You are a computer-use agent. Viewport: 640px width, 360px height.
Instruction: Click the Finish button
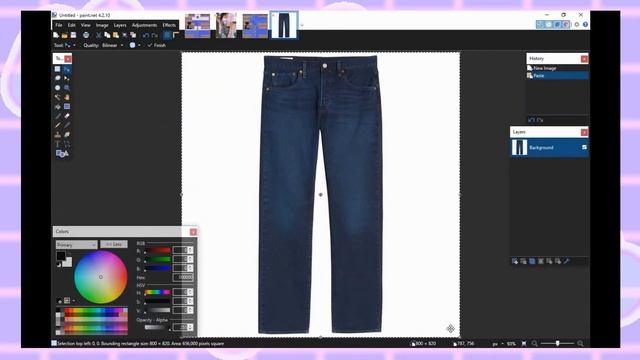coord(157,45)
